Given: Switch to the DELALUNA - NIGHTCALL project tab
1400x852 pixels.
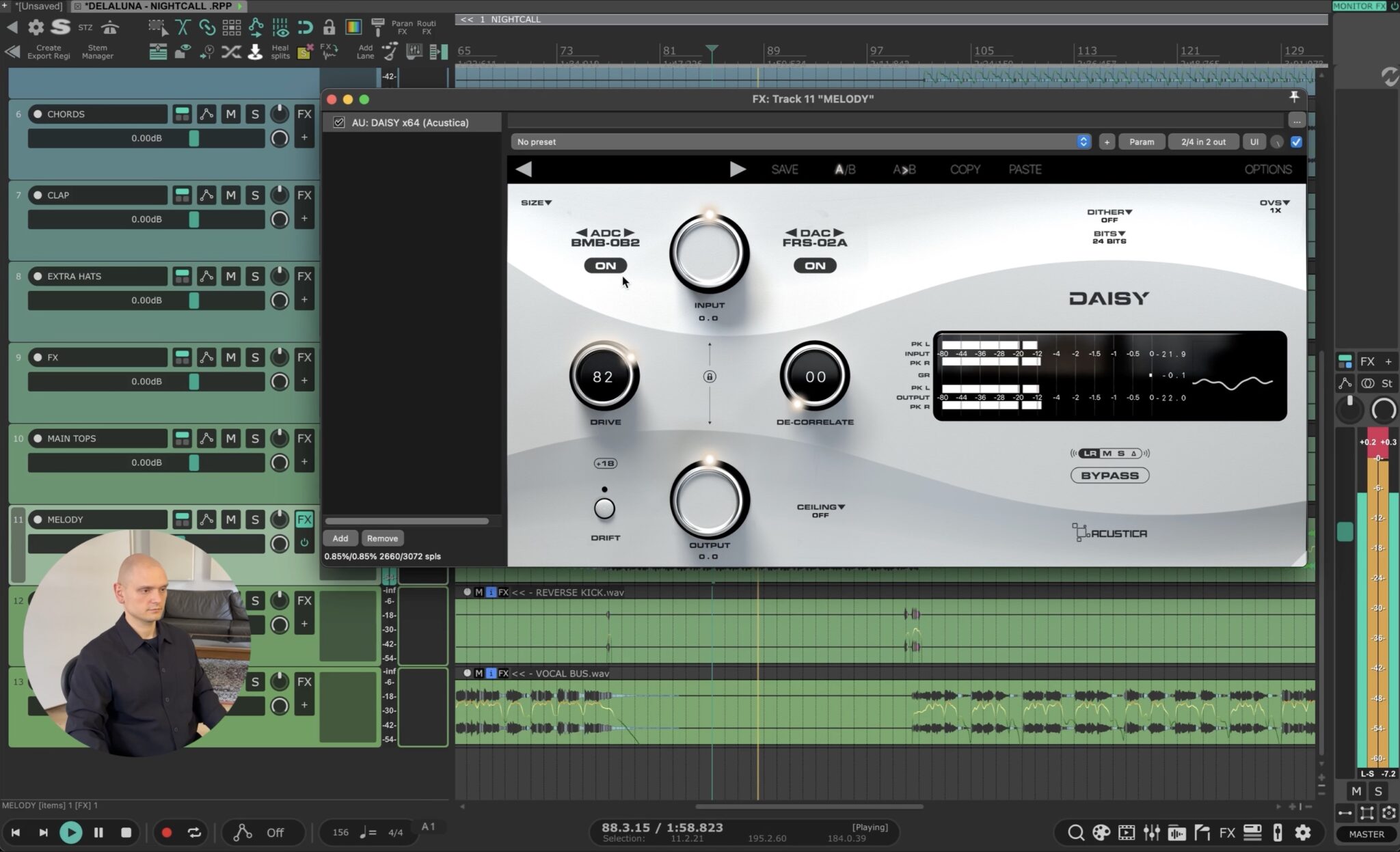Looking at the screenshot, I should (x=159, y=6).
